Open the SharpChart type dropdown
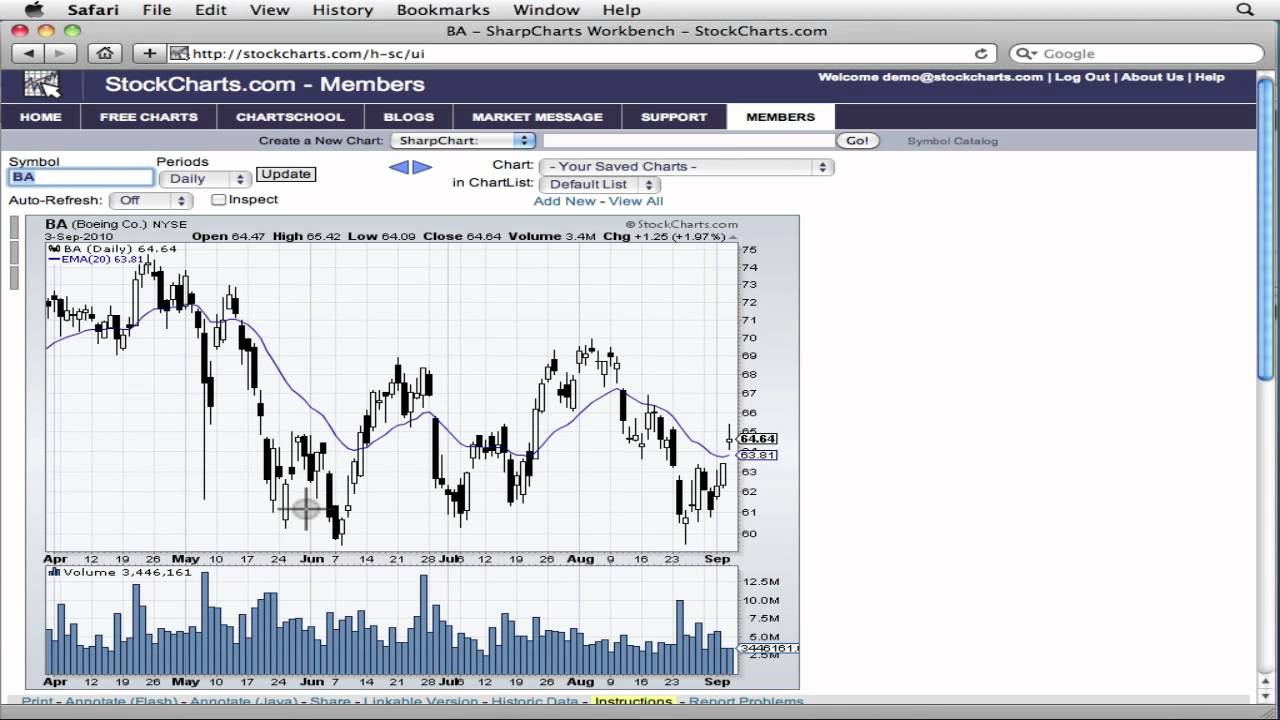The image size is (1280, 720). point(463,141)
